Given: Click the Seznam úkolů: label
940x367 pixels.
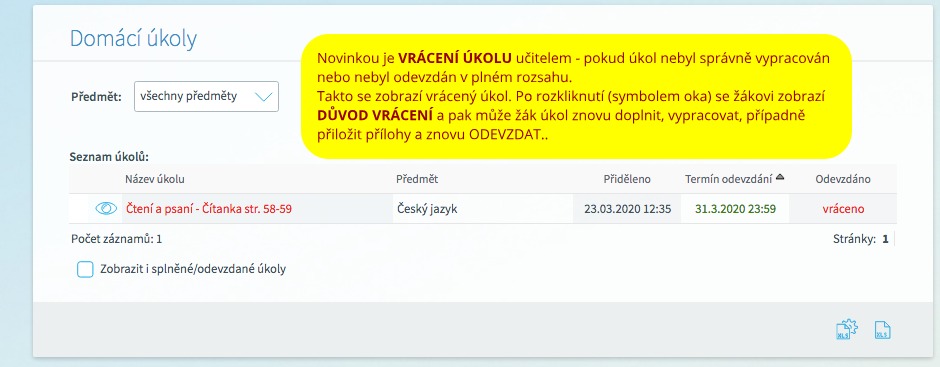Looking at the screenshot, I should [x=109, y=157].
